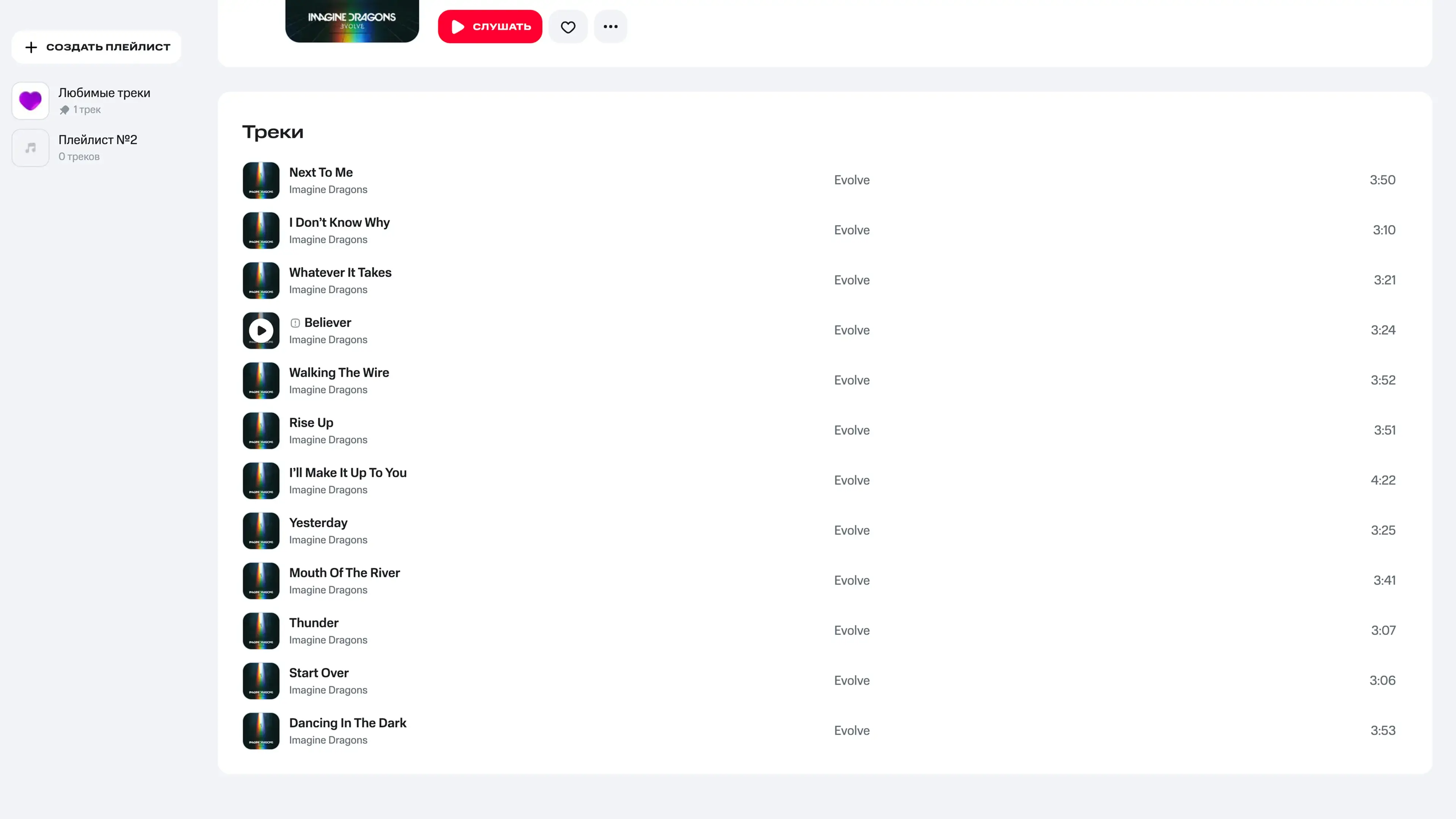This screenshot has height=819, width=1456.
Task: Click Imagine Dragons artist link under Yesterday
Action: 328,540
